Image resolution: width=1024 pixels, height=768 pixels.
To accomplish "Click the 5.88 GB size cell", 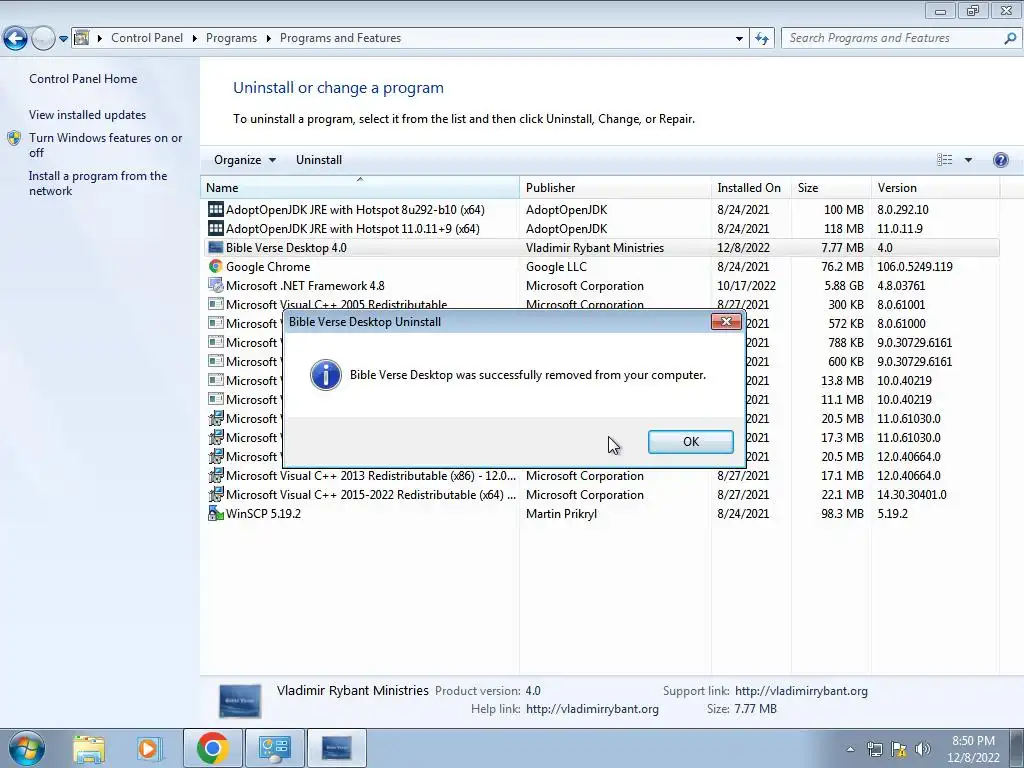I will (844, 285).
